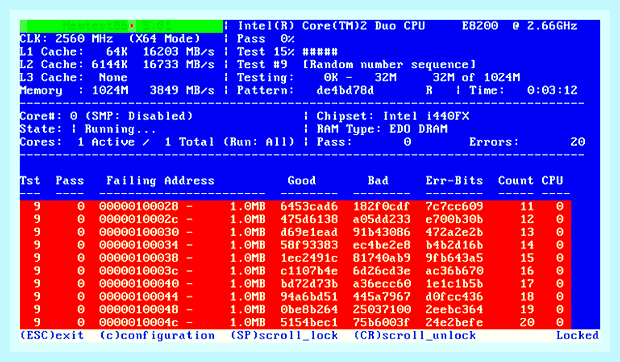Viewport: 620px width, 362px height.
Task: Select failing address 00000100030
Action: pos(139,232)
